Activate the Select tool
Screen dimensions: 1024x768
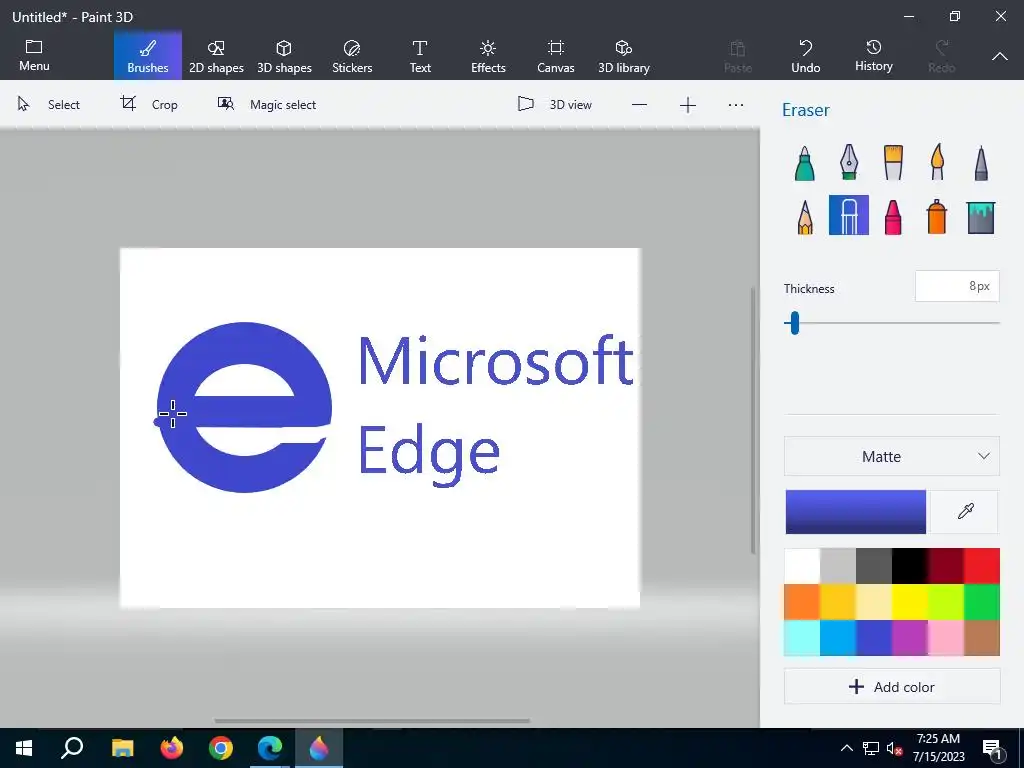[x=48, y=104]
